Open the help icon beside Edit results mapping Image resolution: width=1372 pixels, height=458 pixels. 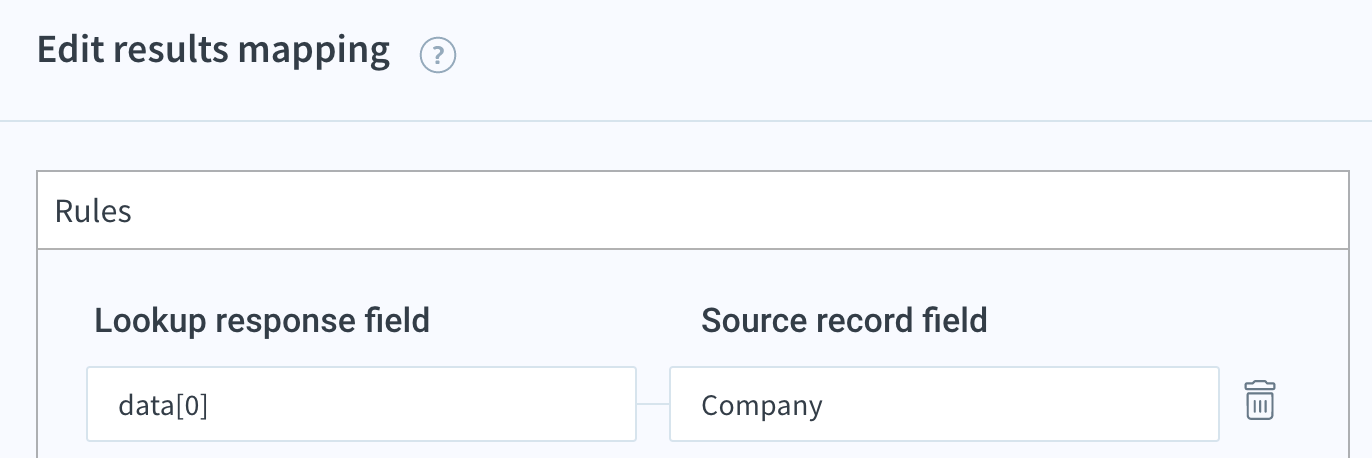438,56
